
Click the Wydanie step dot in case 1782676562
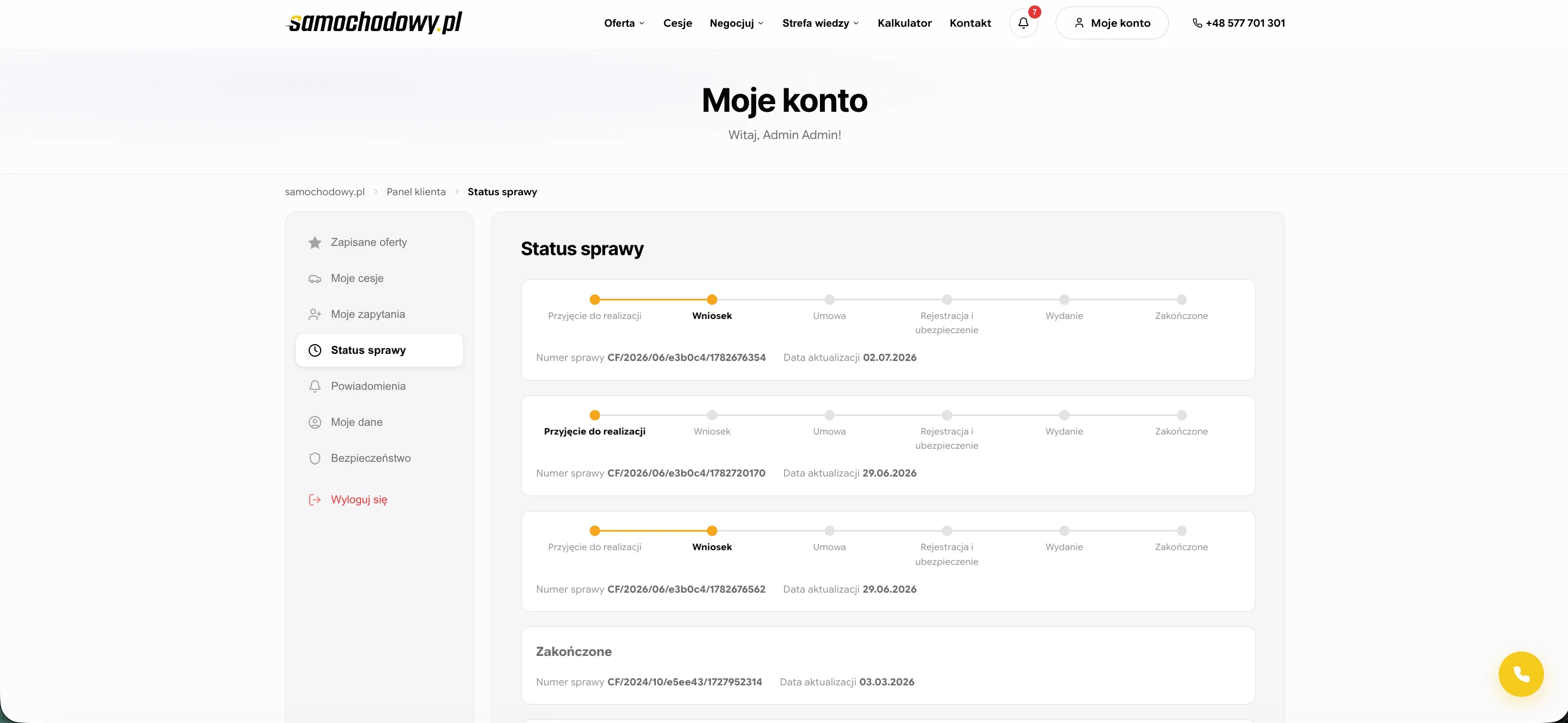(x=1064, y=531)
